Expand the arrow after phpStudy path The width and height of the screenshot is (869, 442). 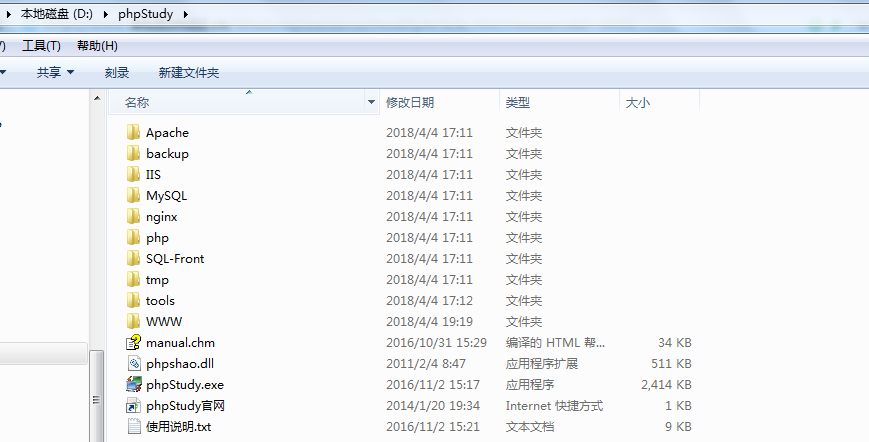click(x=186, y=14)
